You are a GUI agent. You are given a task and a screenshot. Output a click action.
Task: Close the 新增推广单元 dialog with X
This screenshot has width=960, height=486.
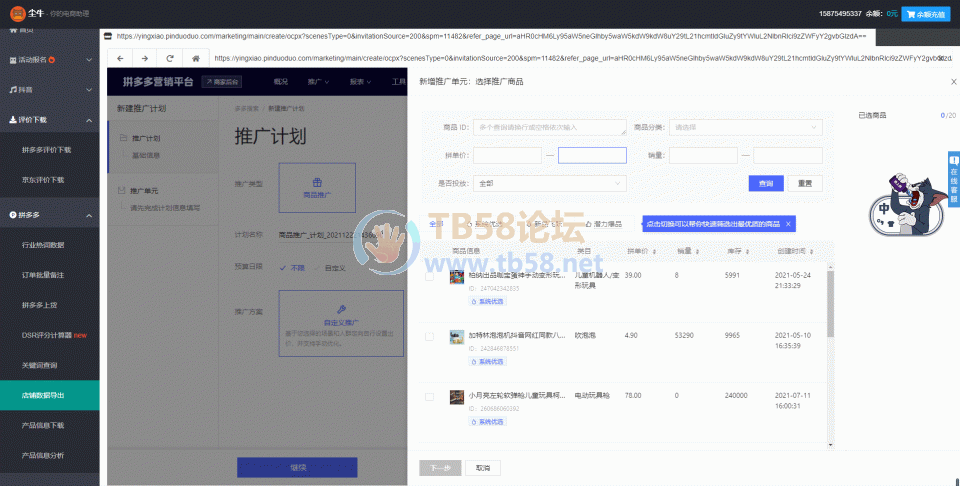click(953, 81)
